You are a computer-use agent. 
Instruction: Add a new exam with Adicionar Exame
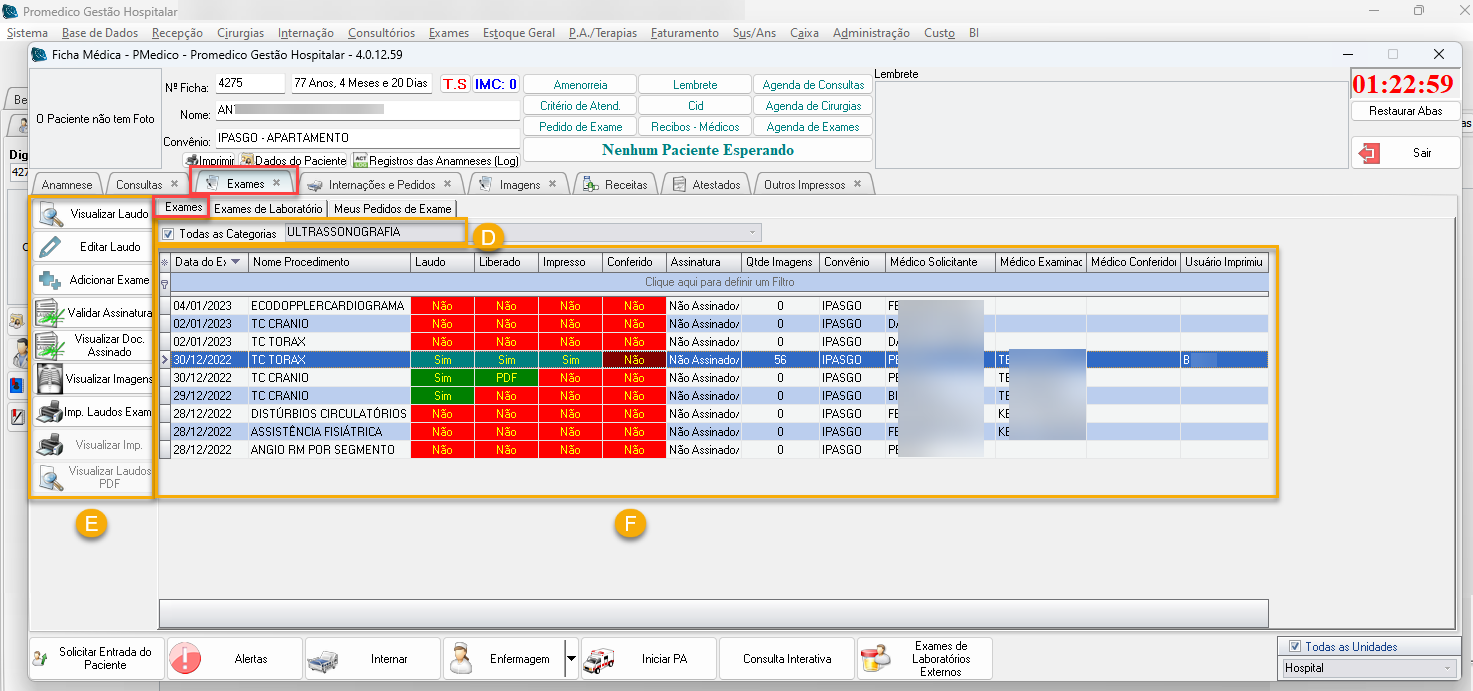coord(92,280)
